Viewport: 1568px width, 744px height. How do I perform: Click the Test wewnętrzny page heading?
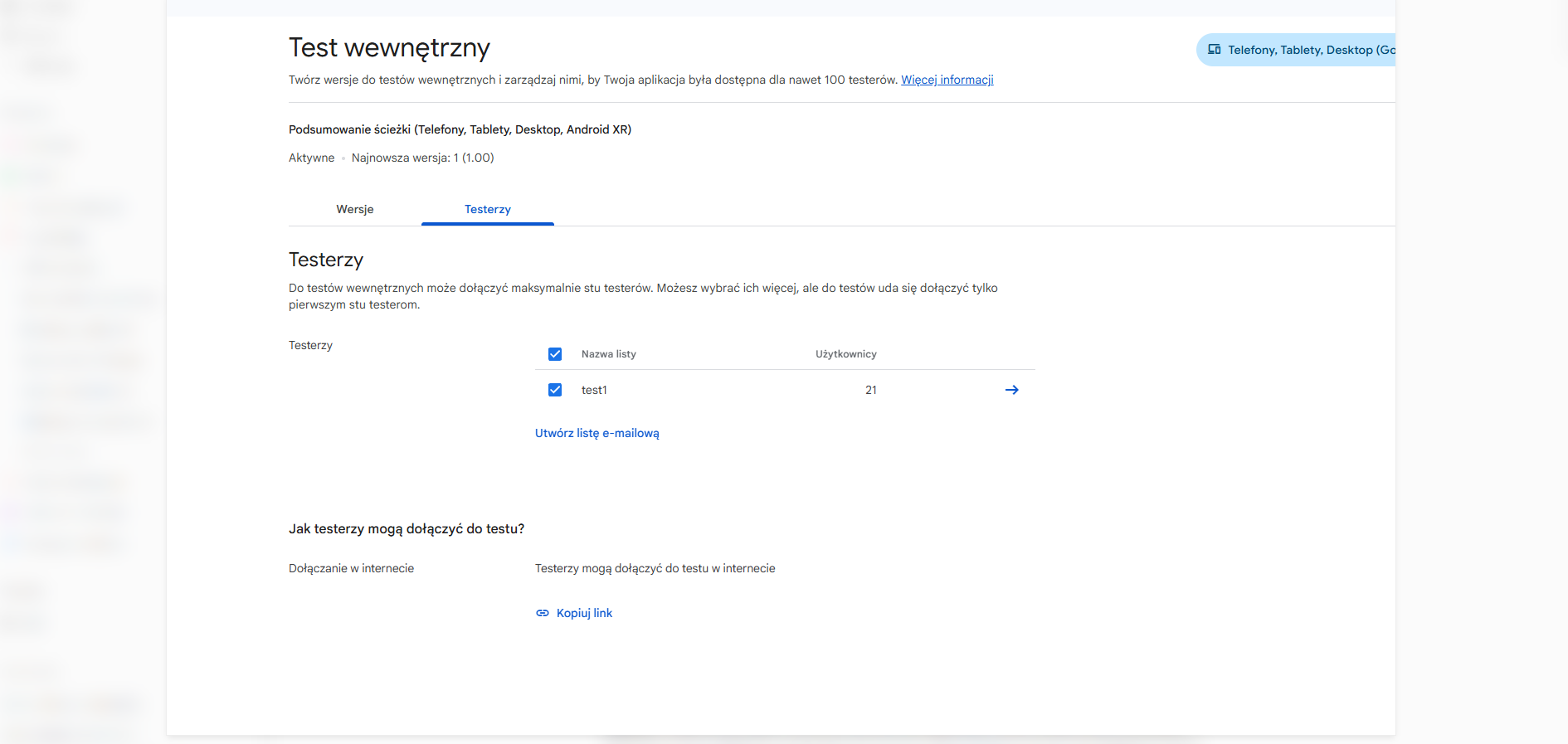[x=389, y=48]
